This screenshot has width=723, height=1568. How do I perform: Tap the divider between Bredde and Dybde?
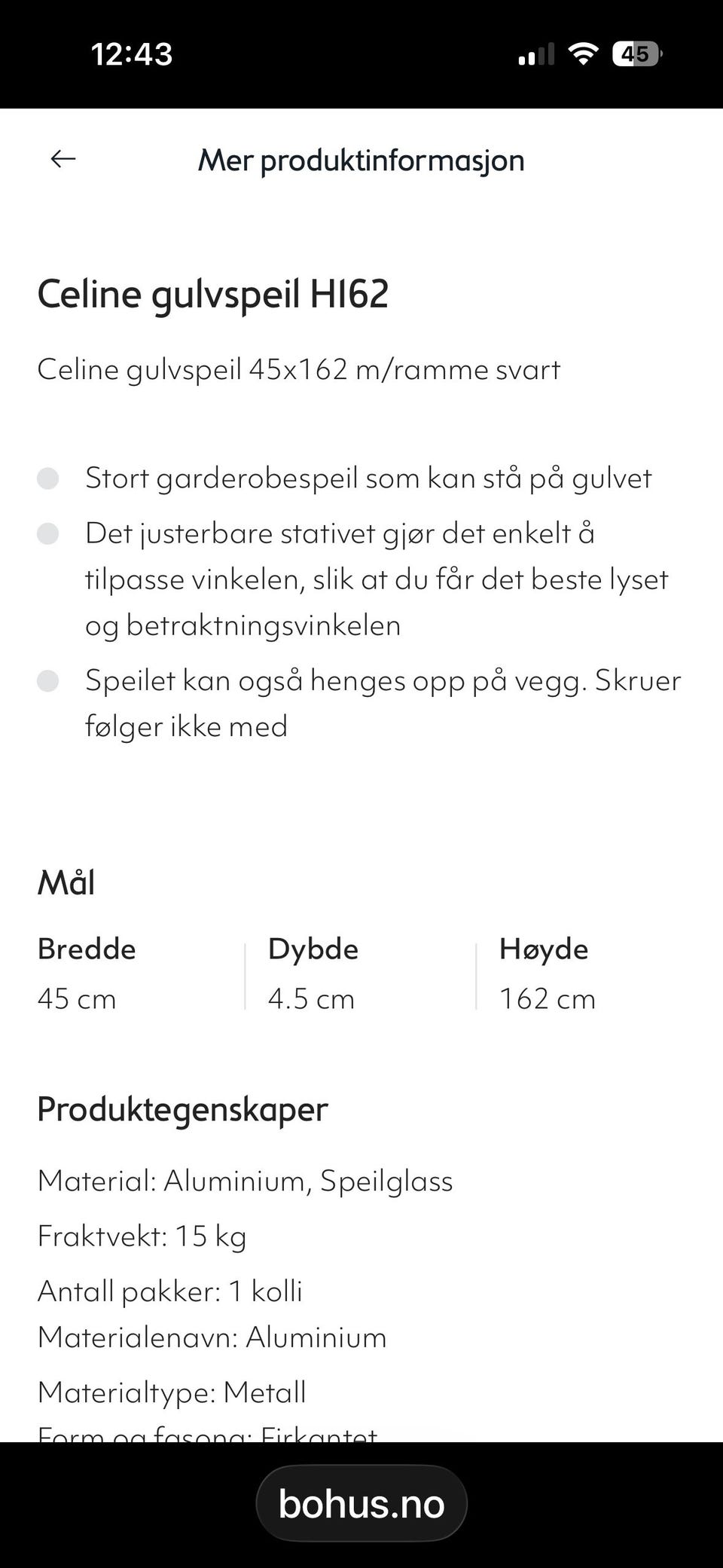pyautogui.click(x=247, y=972)
